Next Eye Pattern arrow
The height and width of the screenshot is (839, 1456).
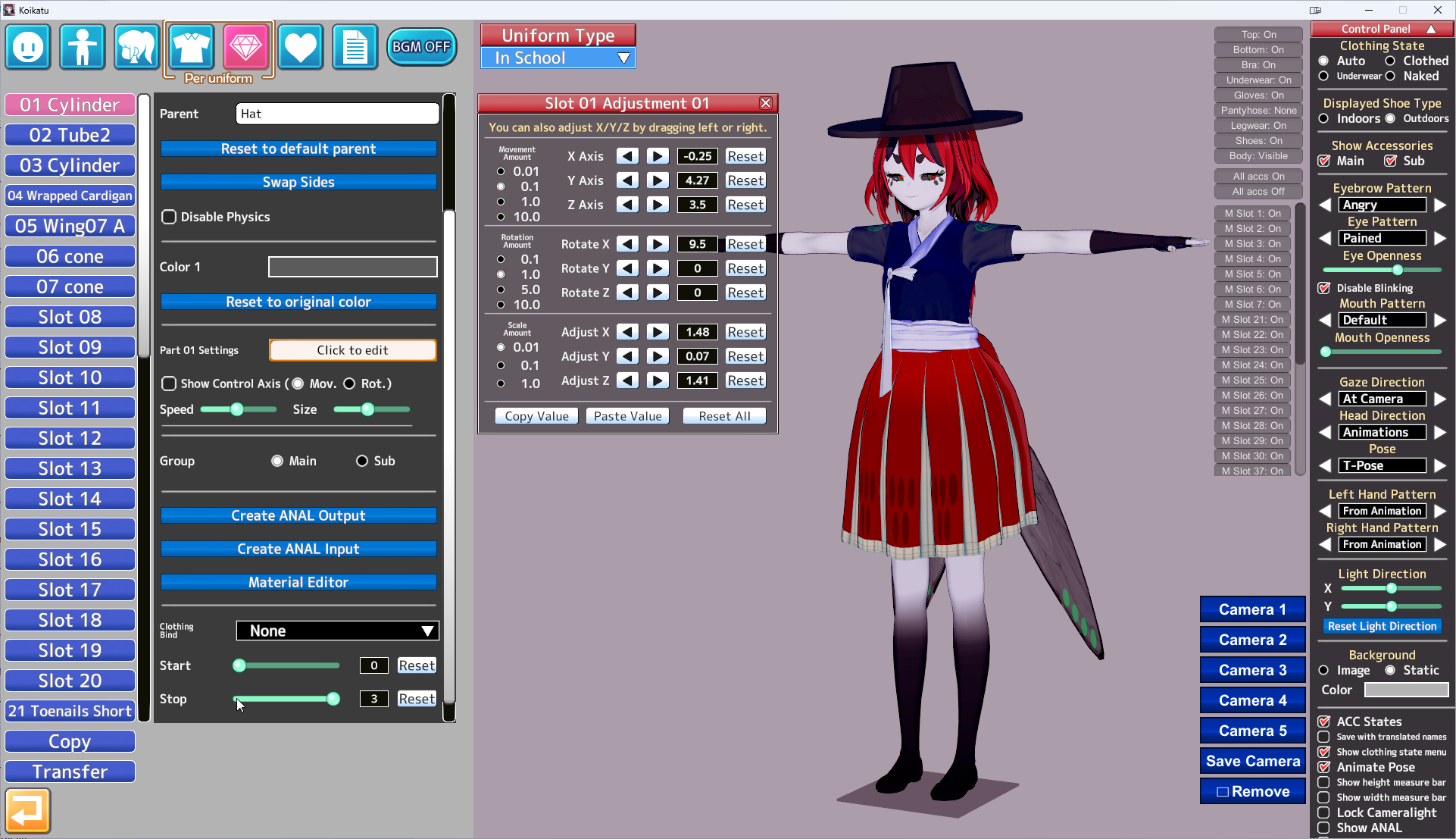click(x=1440, y=238)
